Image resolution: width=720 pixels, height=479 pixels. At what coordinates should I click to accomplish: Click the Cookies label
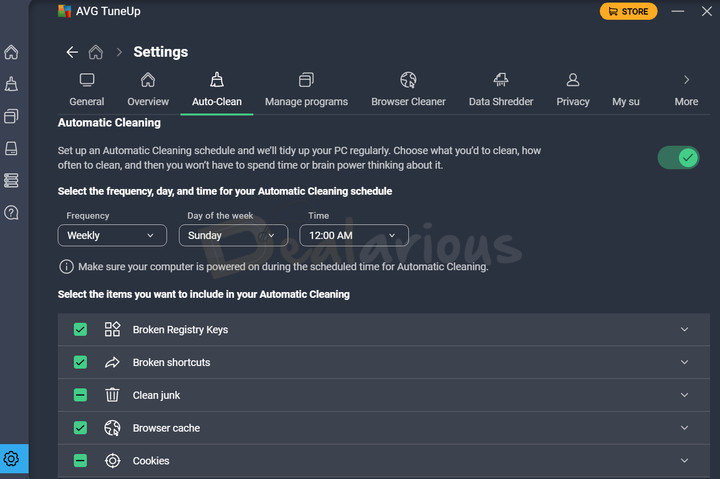(x=151, y=461)
